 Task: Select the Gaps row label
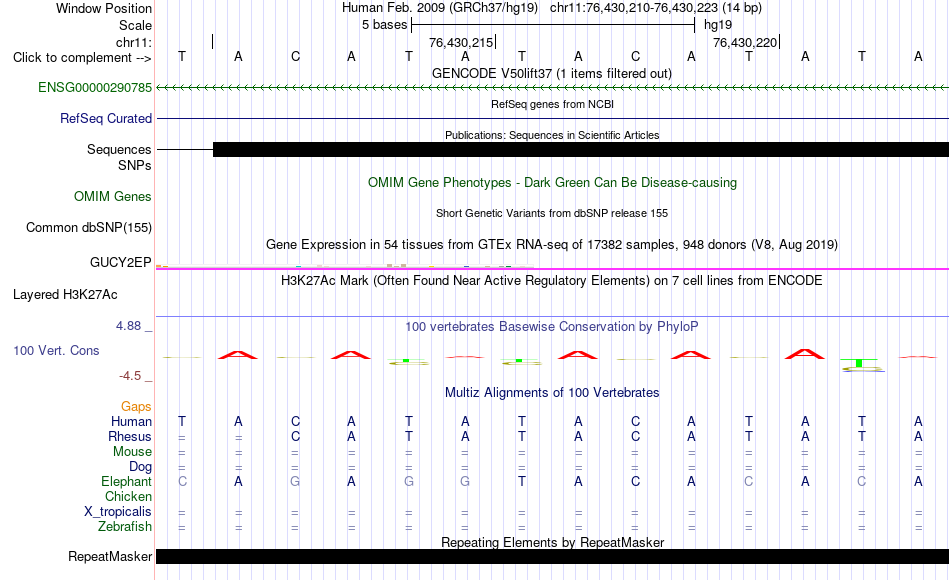tap(136, 406)
